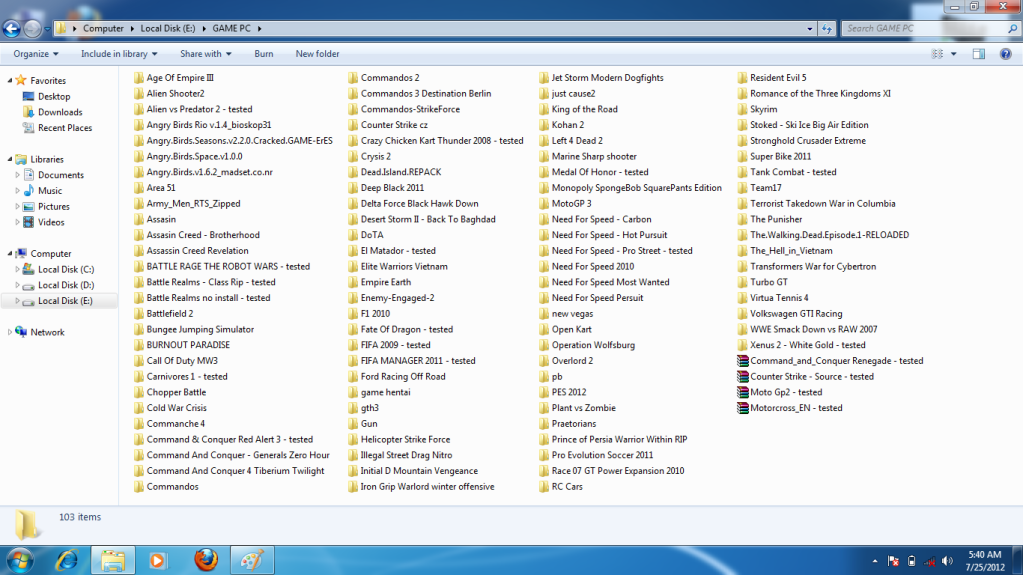
Task: Show the preview pane icon
Action: pyautogui.click(x=979, y=54)
